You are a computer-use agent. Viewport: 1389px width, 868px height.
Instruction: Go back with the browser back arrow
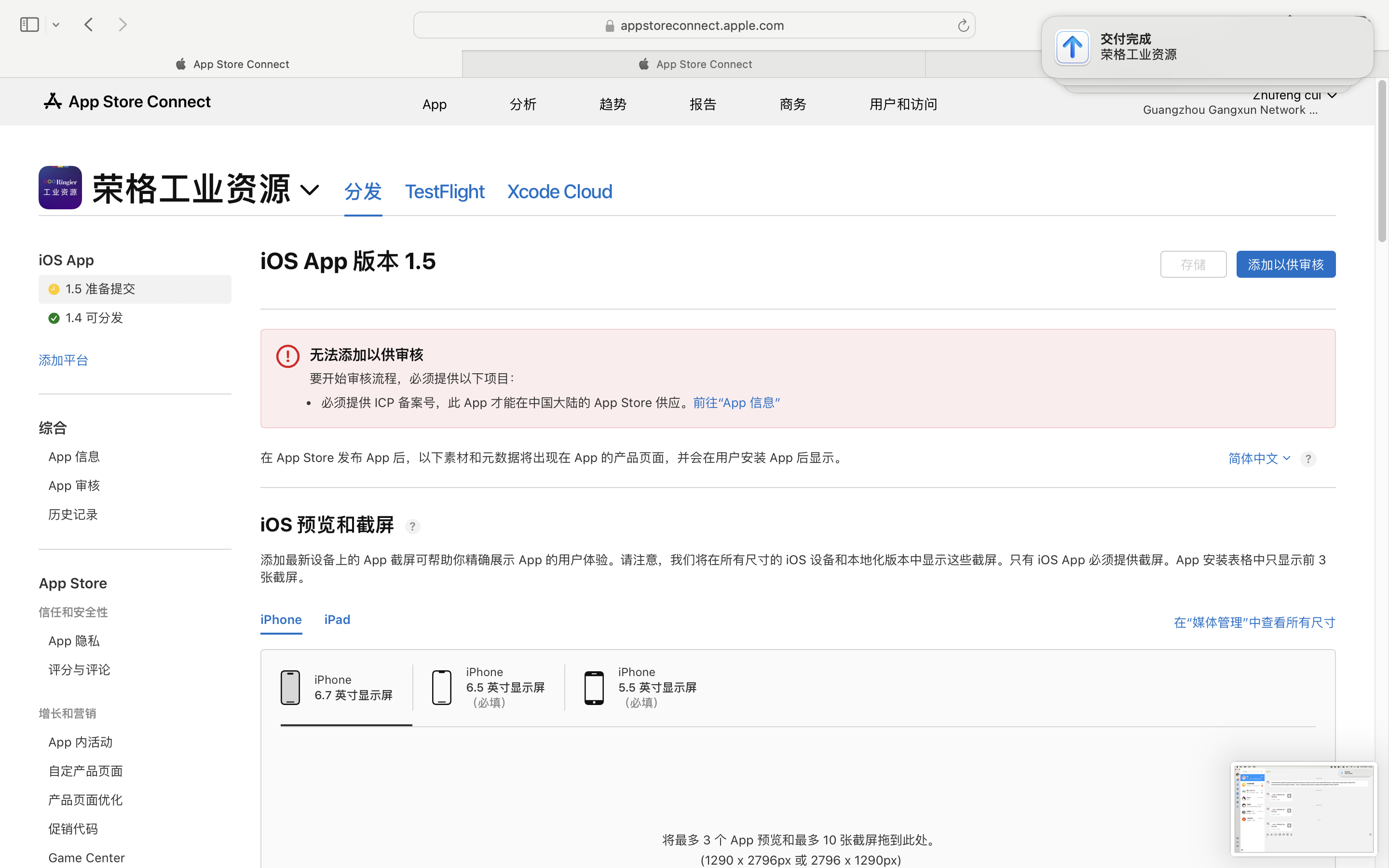point(88,25)
